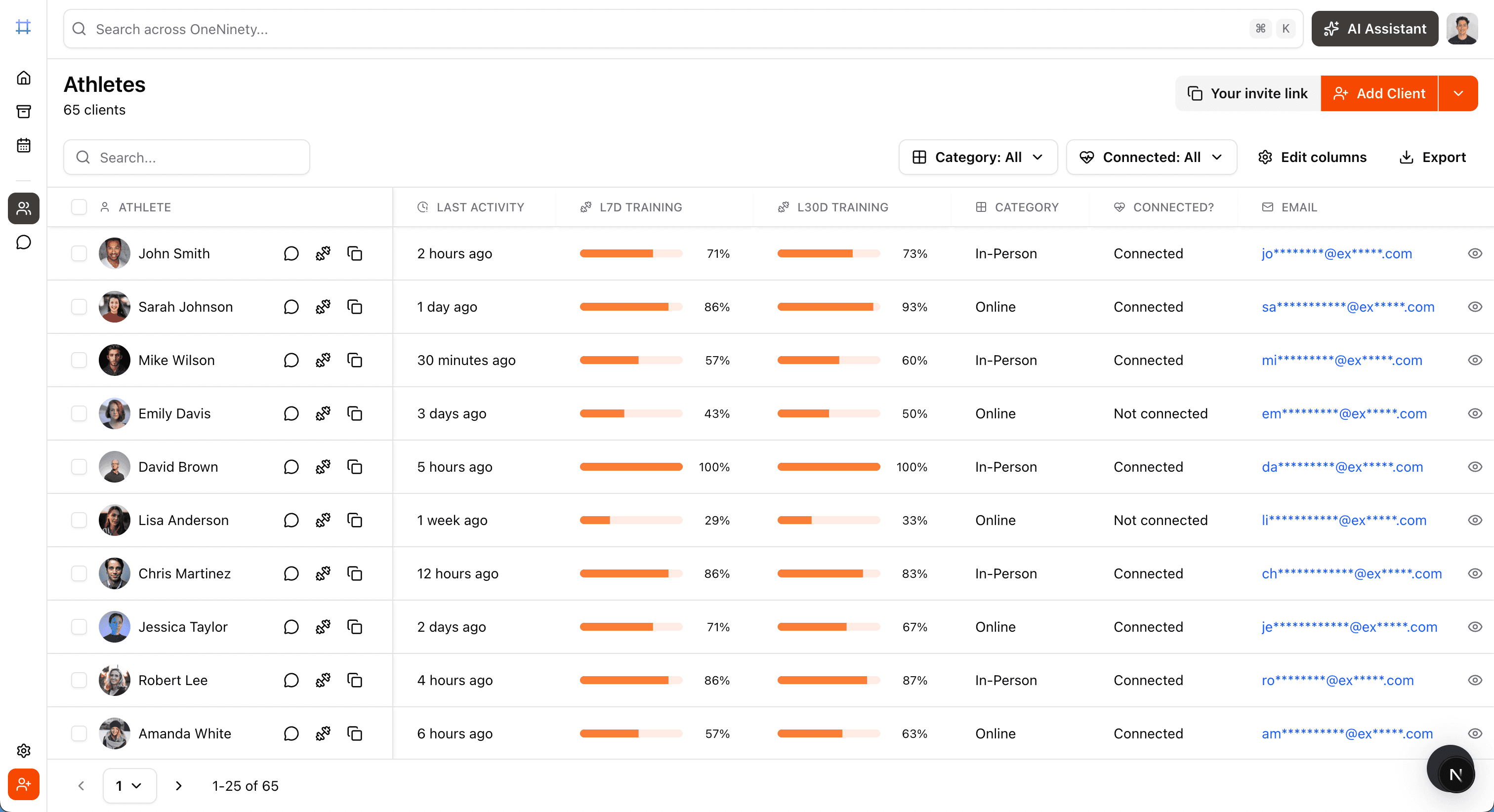Viewport: 1494px width, 812px height.
Task: Click the Your invite link button
Action: click(1248, 93)
